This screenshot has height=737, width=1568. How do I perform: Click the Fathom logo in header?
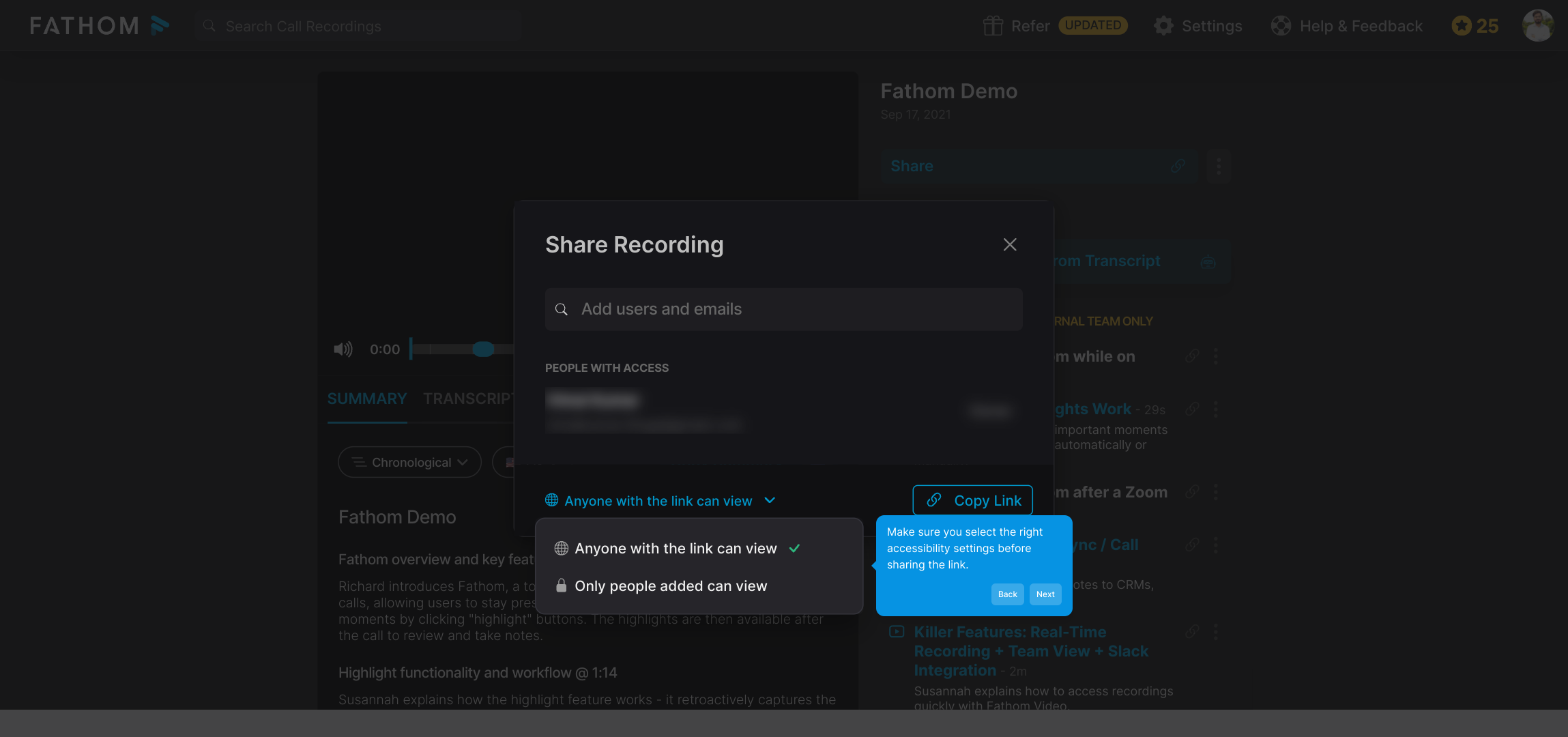click(100, 26)
